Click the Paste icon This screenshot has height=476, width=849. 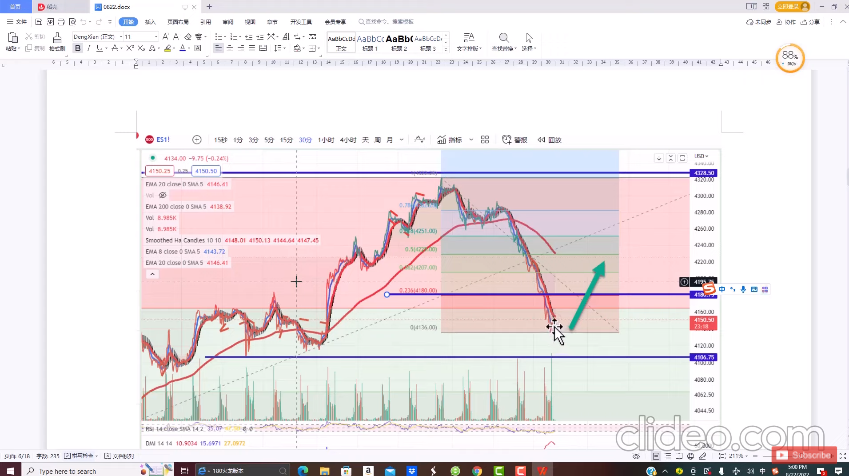tap(12, 37)
